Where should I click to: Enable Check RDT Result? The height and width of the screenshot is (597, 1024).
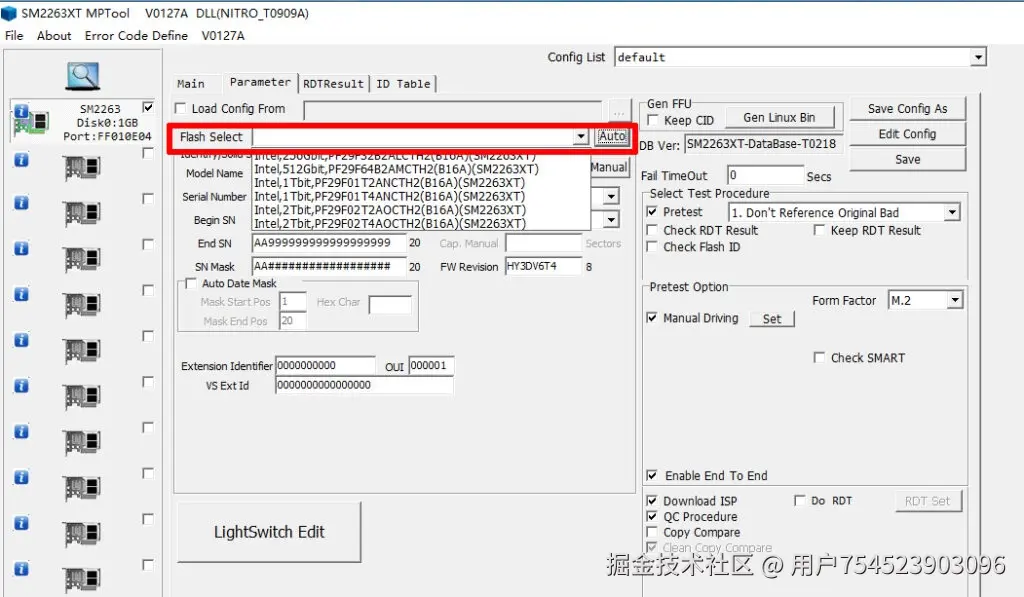click(652, 230)
